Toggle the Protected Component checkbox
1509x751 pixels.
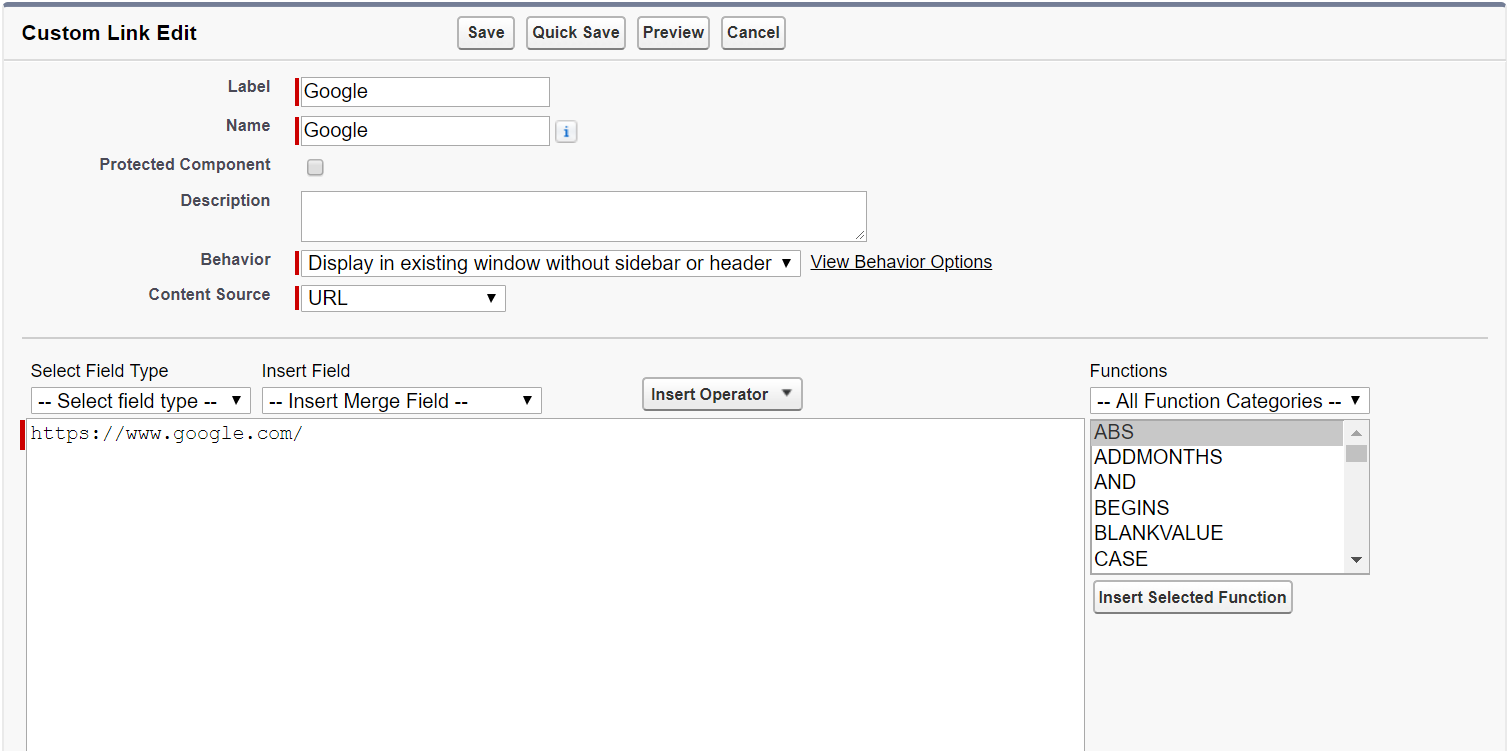315,168
